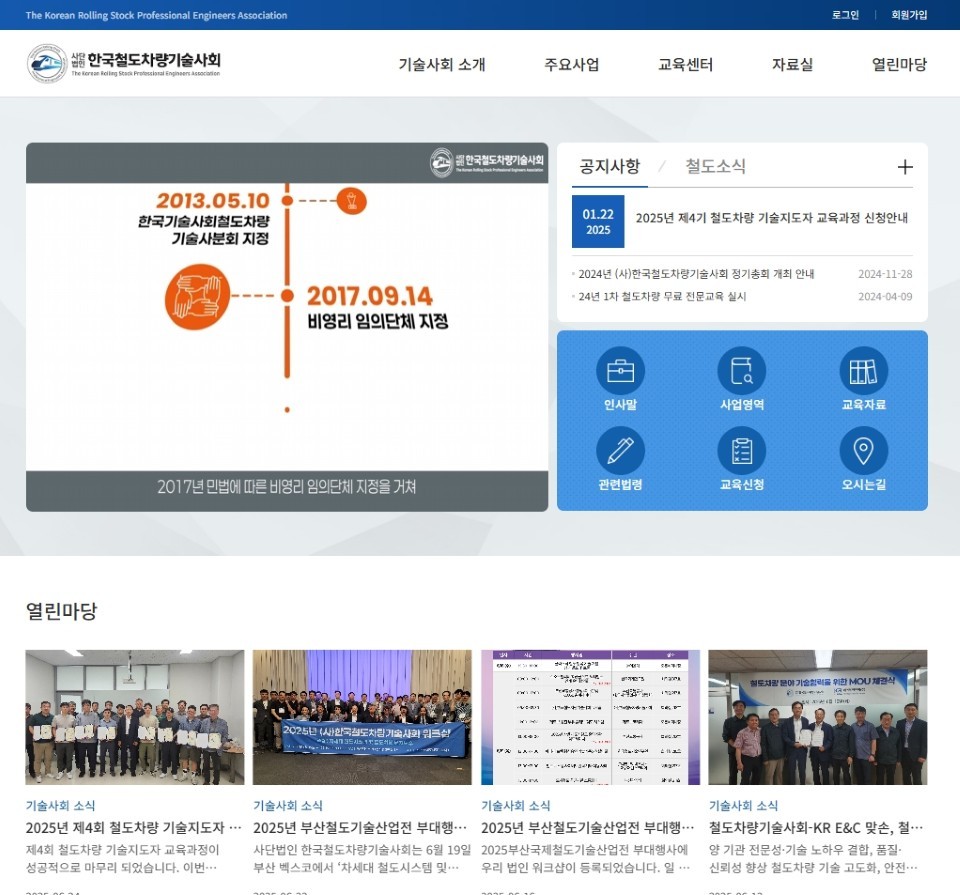960x895 pixels.
Task: Open the 열린마당 navigation menu
Action: (899, 64)
